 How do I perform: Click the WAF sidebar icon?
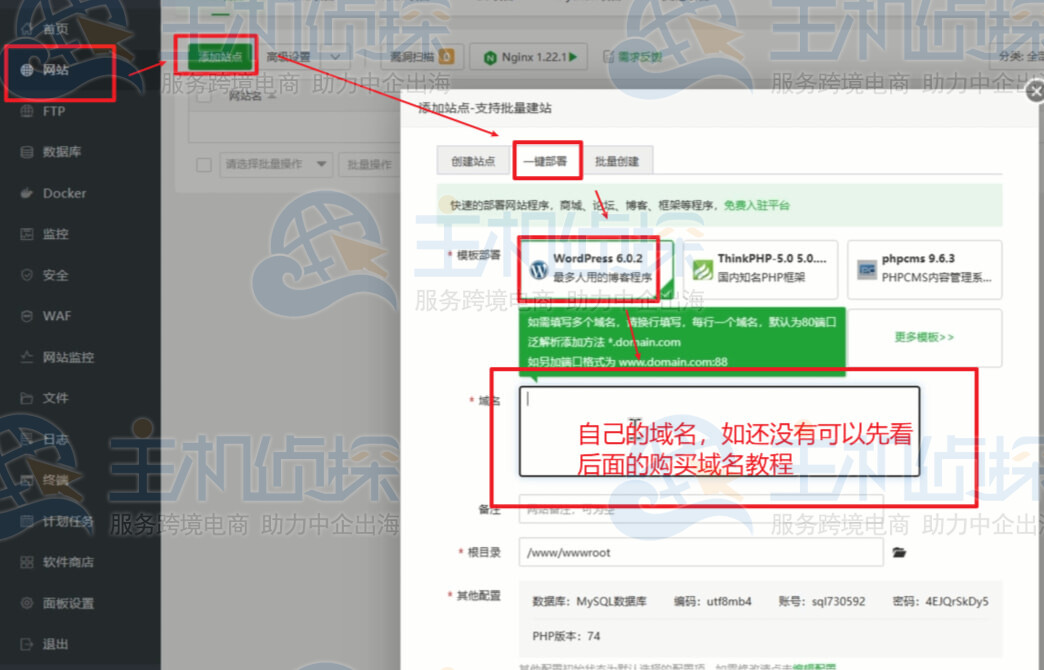point(44,316)
